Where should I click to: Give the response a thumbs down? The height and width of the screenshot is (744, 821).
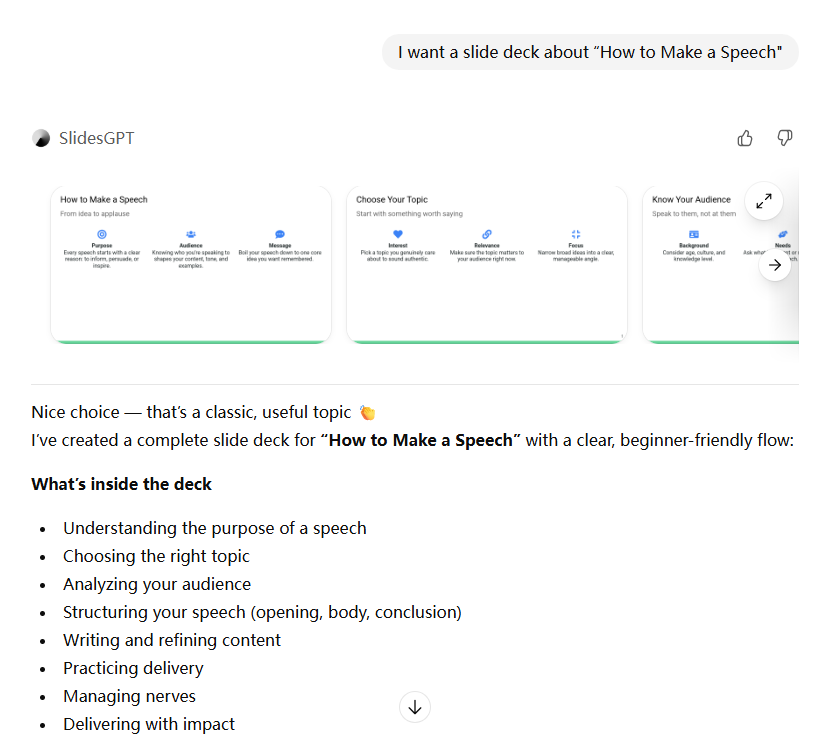(x=785, y=138)
